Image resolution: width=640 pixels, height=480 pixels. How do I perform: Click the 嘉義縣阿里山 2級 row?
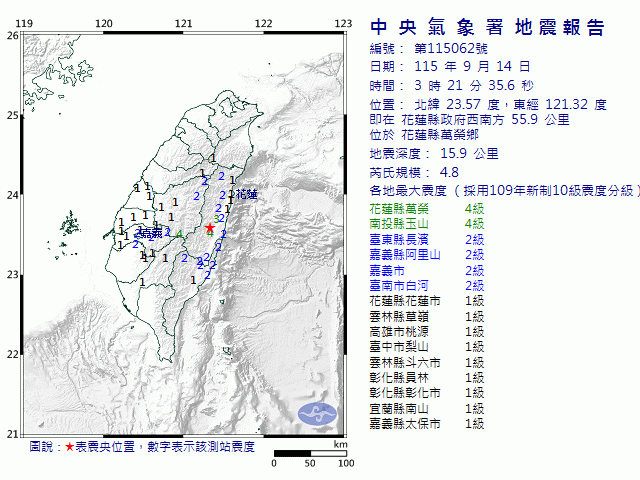(427, 255)
